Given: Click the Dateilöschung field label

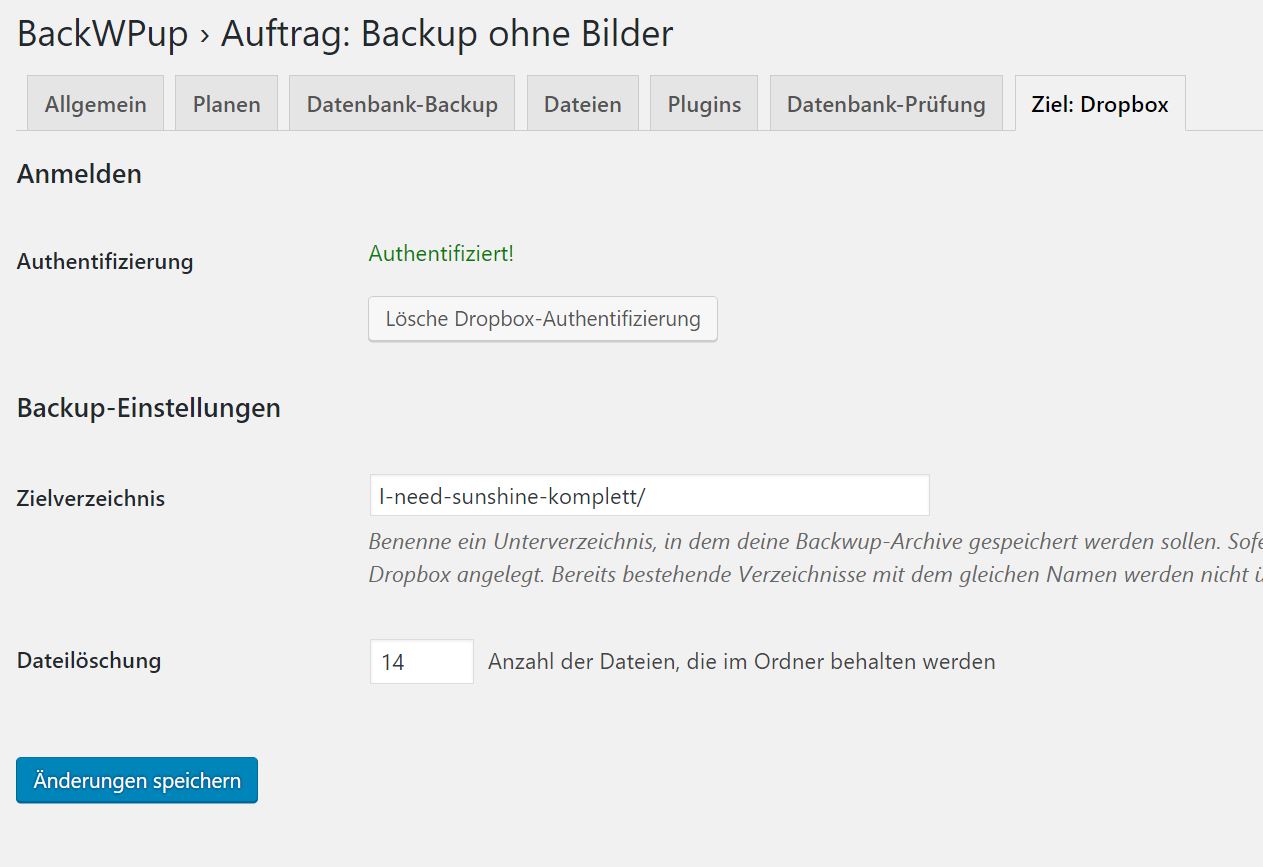Looking at the screenshot, I should [89, 660].
